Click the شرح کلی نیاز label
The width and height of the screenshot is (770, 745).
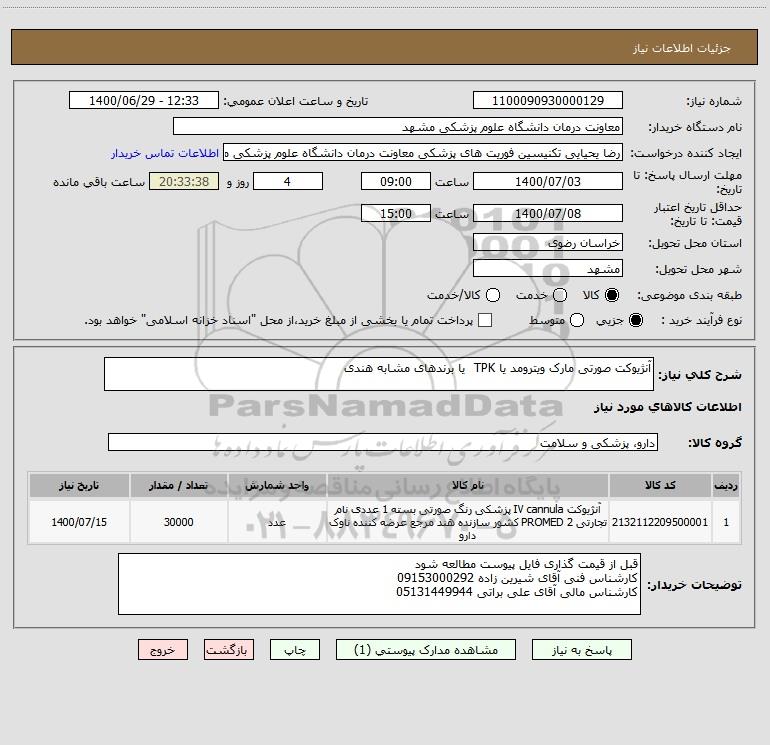click(700, 375)
